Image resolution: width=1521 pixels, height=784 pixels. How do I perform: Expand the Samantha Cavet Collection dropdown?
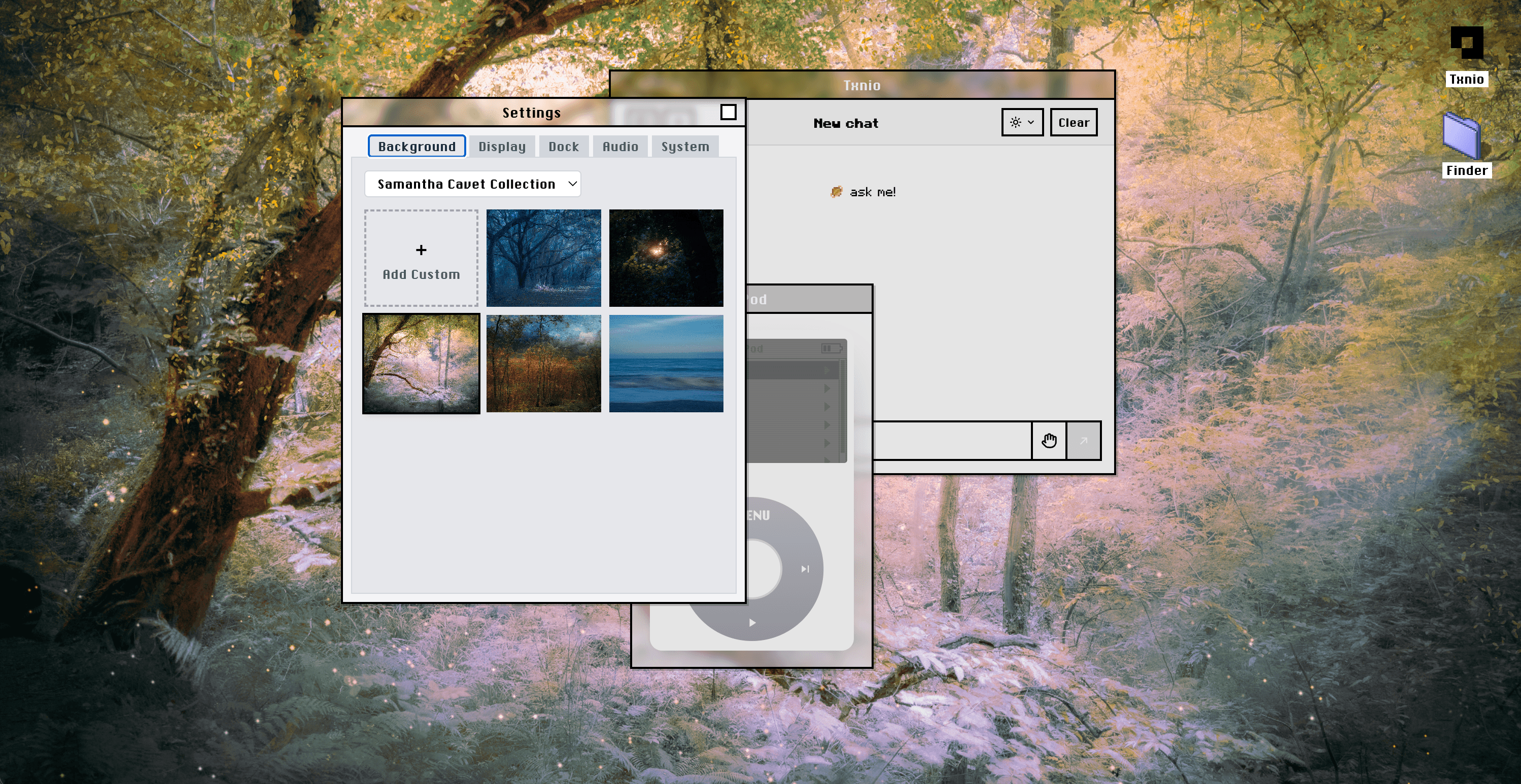[472, 184]
